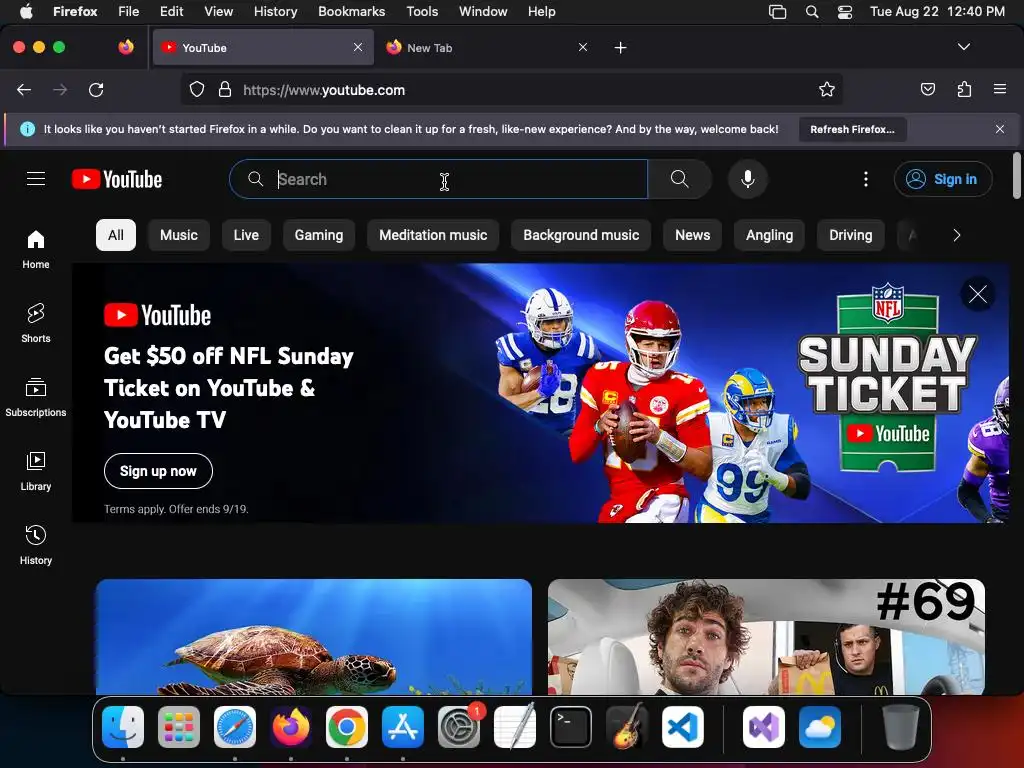Select the Background music chip
This screenshot has height=768, width=1024.
581,235
